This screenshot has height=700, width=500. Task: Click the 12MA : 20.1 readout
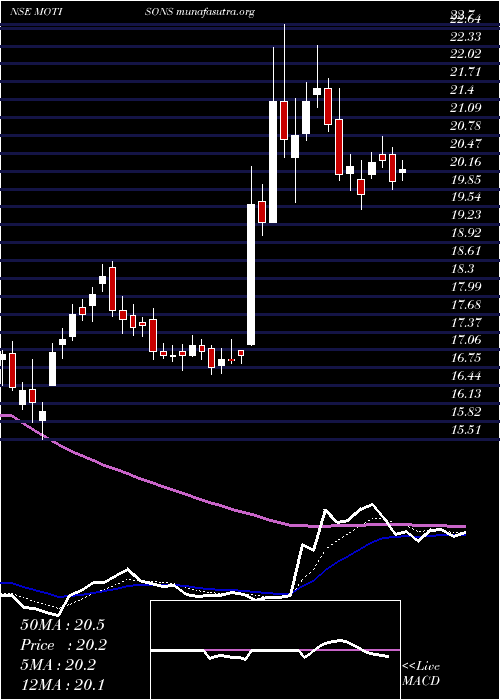62,685
